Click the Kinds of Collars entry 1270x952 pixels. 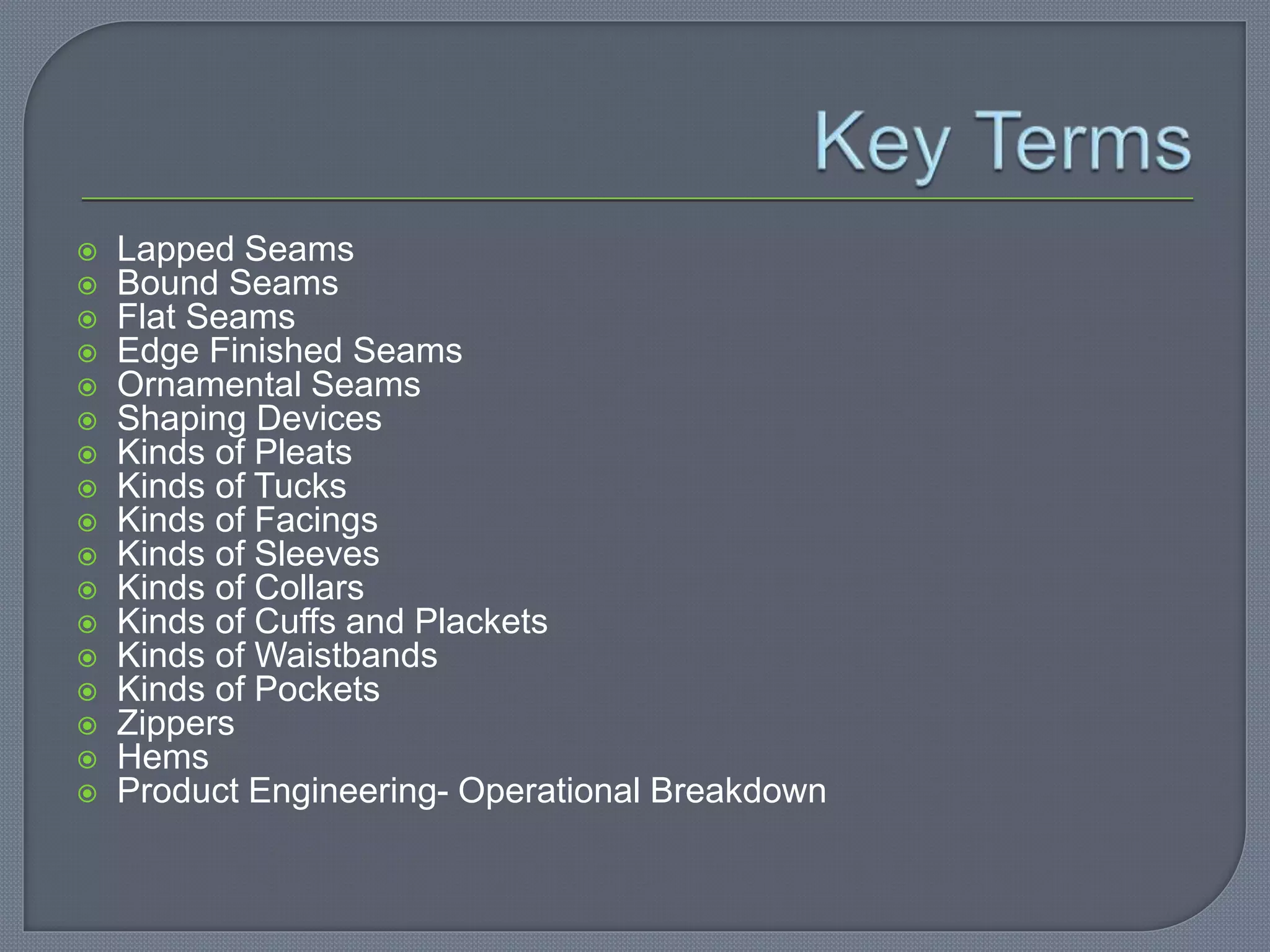tap(241, 588)
